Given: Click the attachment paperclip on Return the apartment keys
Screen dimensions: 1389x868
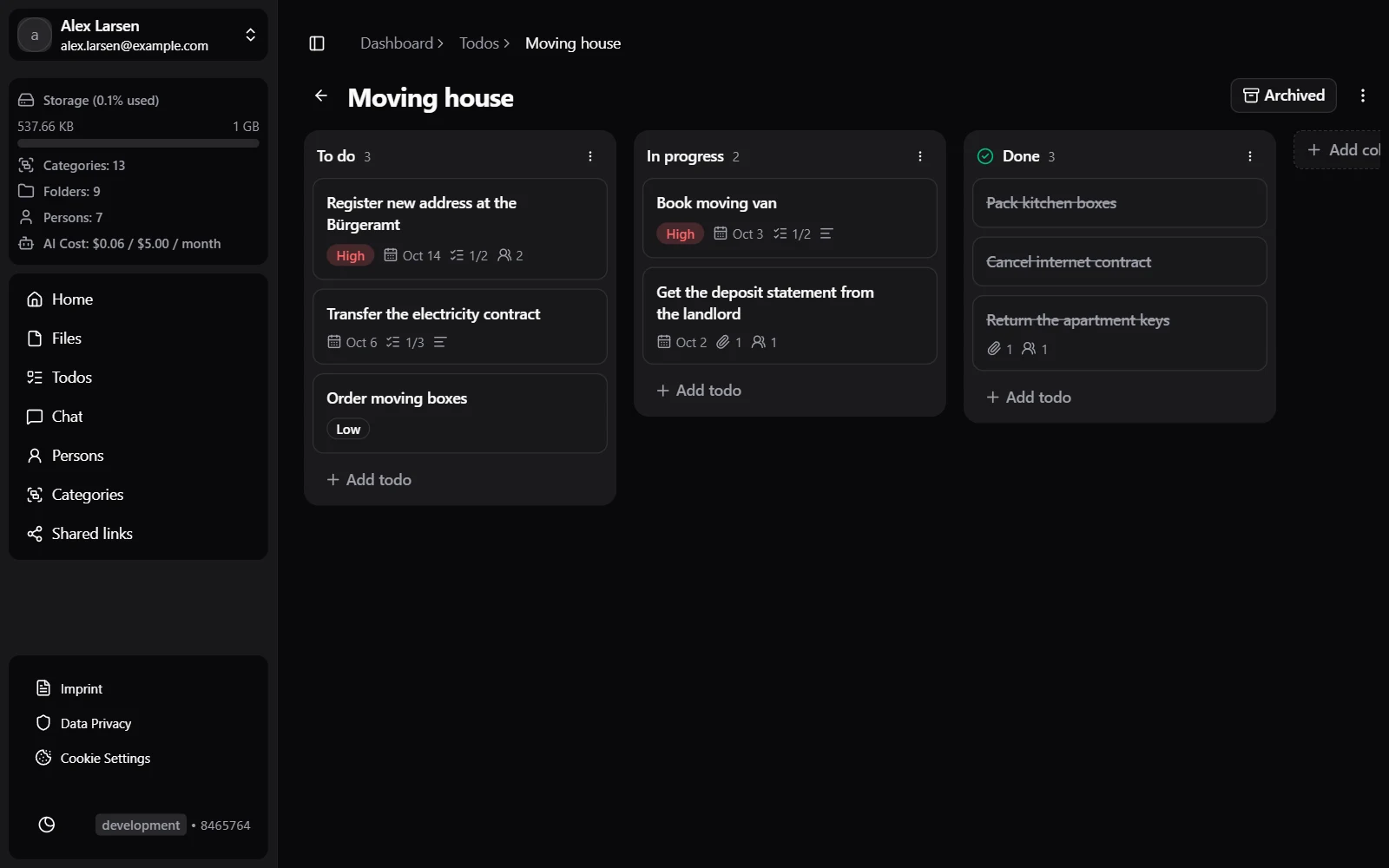Looking at the screenshot, I should pyautogui.click(x=994, y=349).
